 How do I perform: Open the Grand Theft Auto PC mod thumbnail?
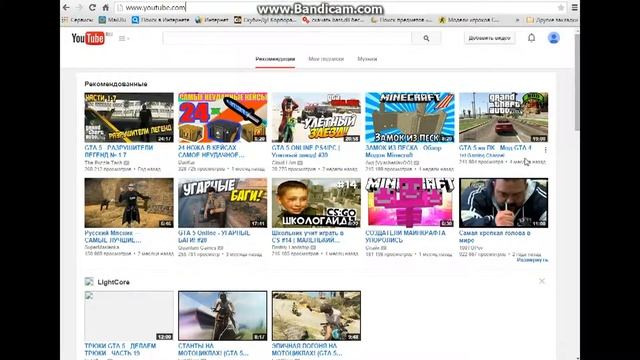[504, 118]
